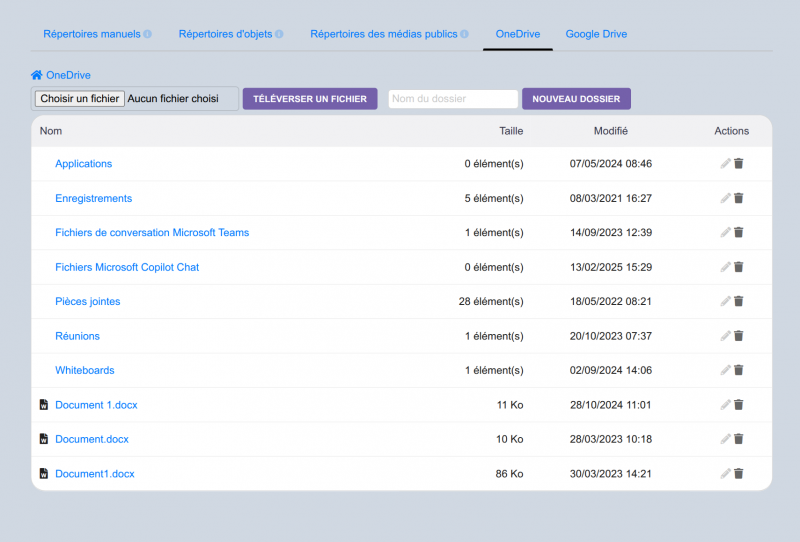This screenshot has width=800, height=542.
Task: Click '5 élément(s)' size cell
Action: (494, 198)
